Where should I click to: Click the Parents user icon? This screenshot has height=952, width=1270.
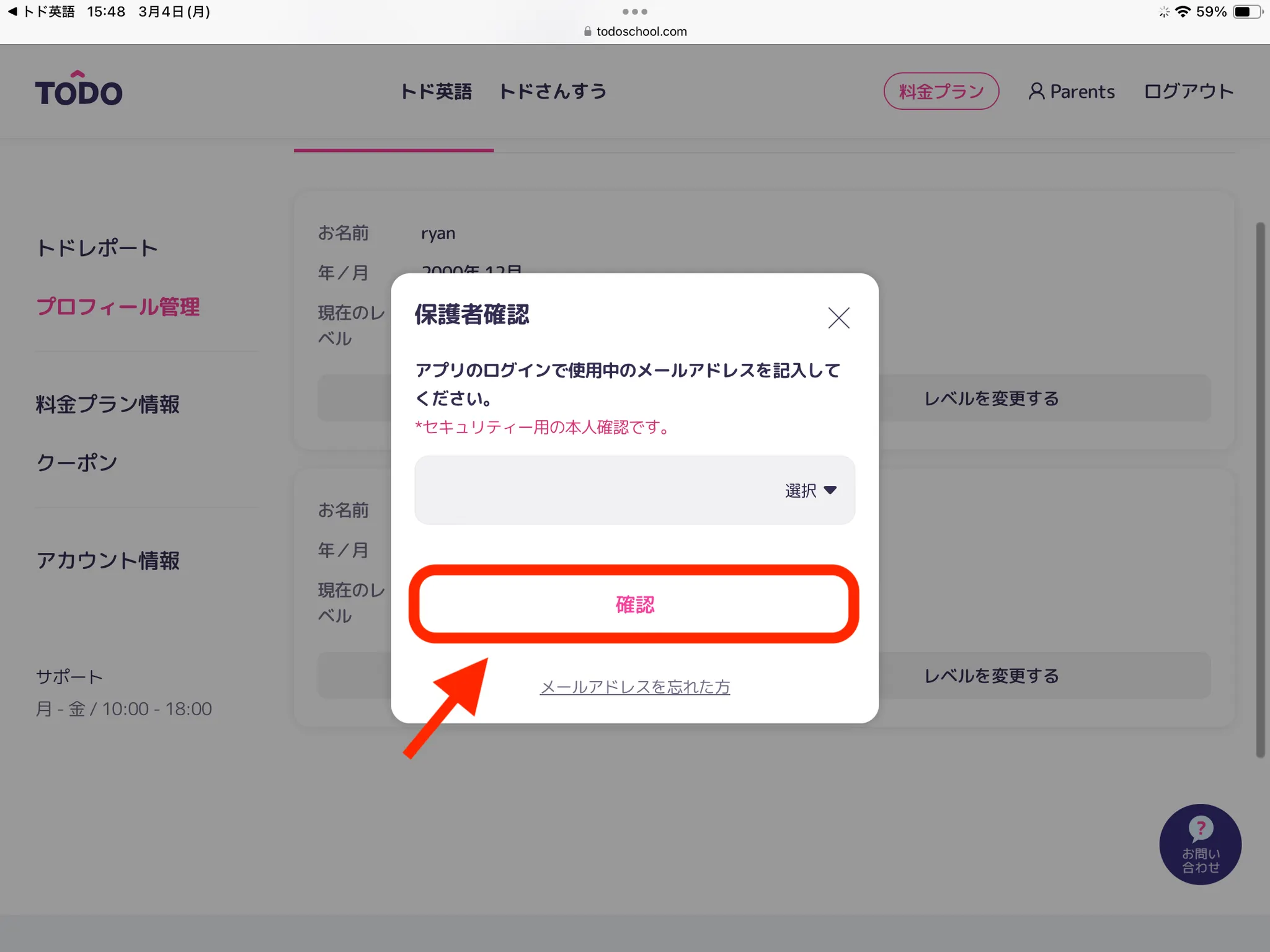coord(1036,92)
